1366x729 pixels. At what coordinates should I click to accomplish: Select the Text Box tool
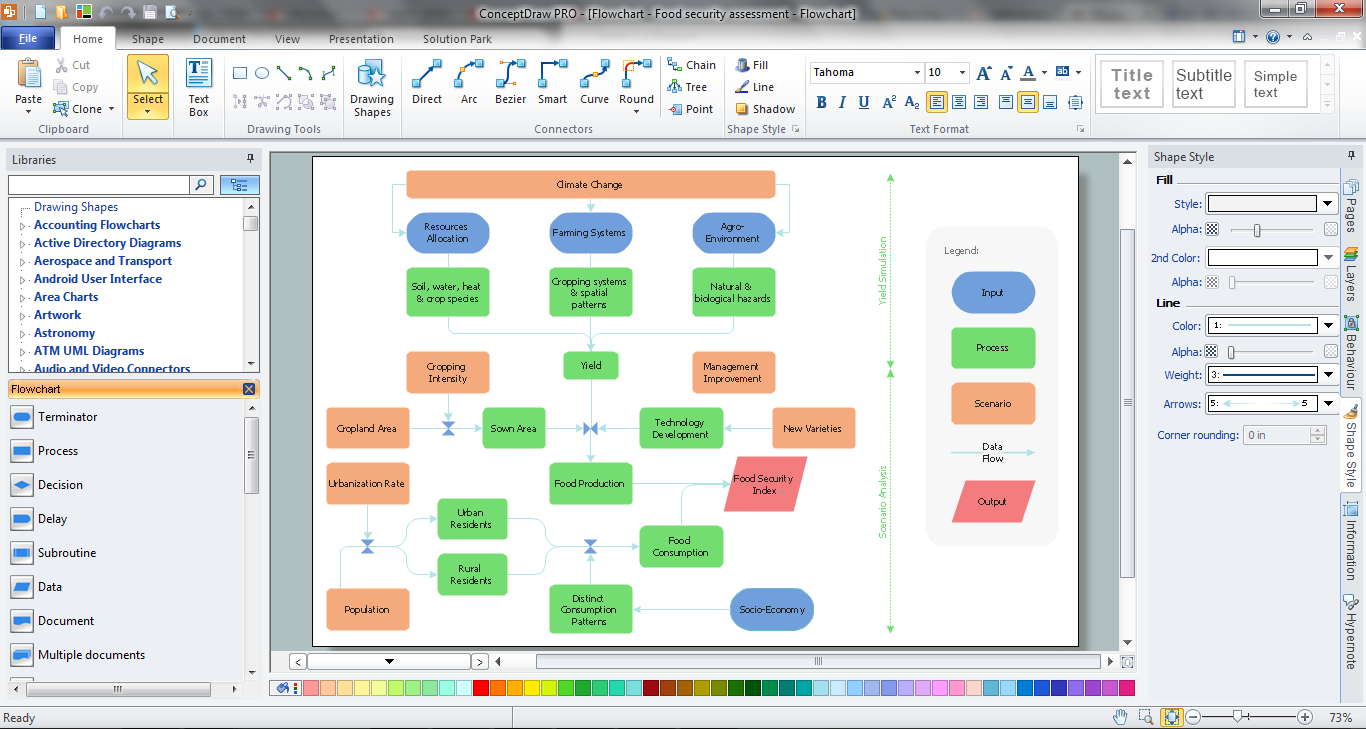pyautogui.click(x=199, y=88)
